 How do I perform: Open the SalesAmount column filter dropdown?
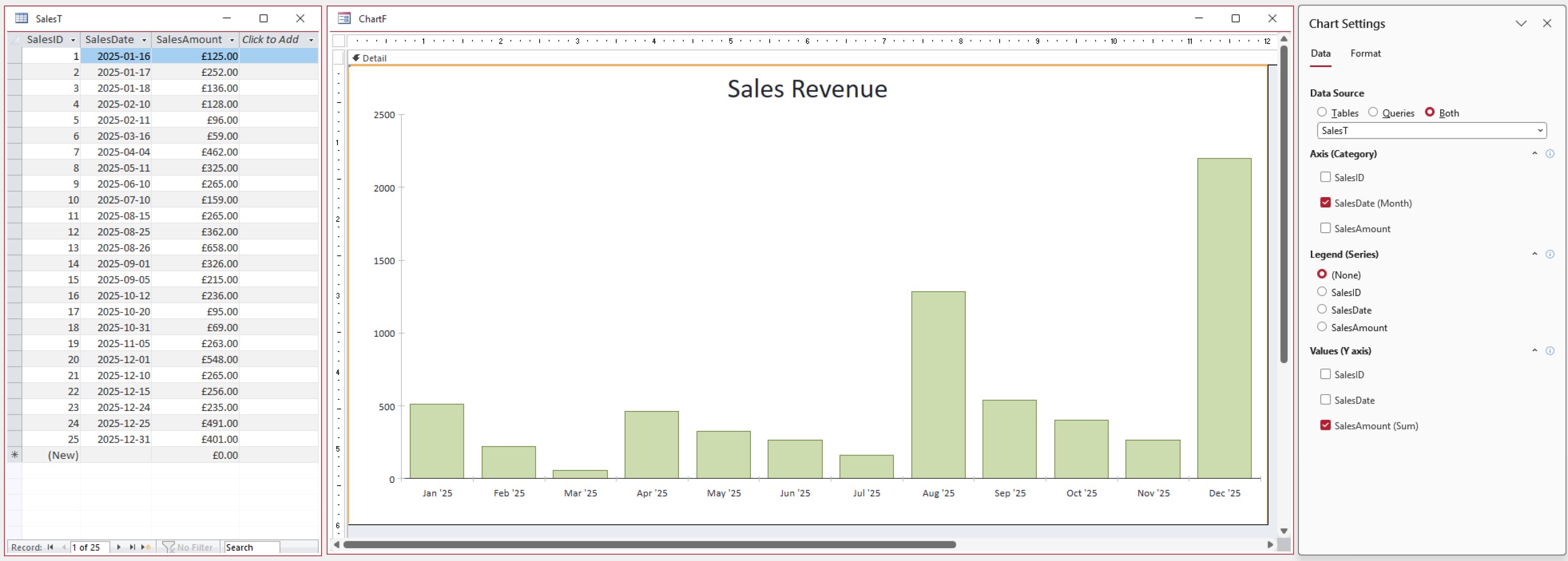(232, 40)
